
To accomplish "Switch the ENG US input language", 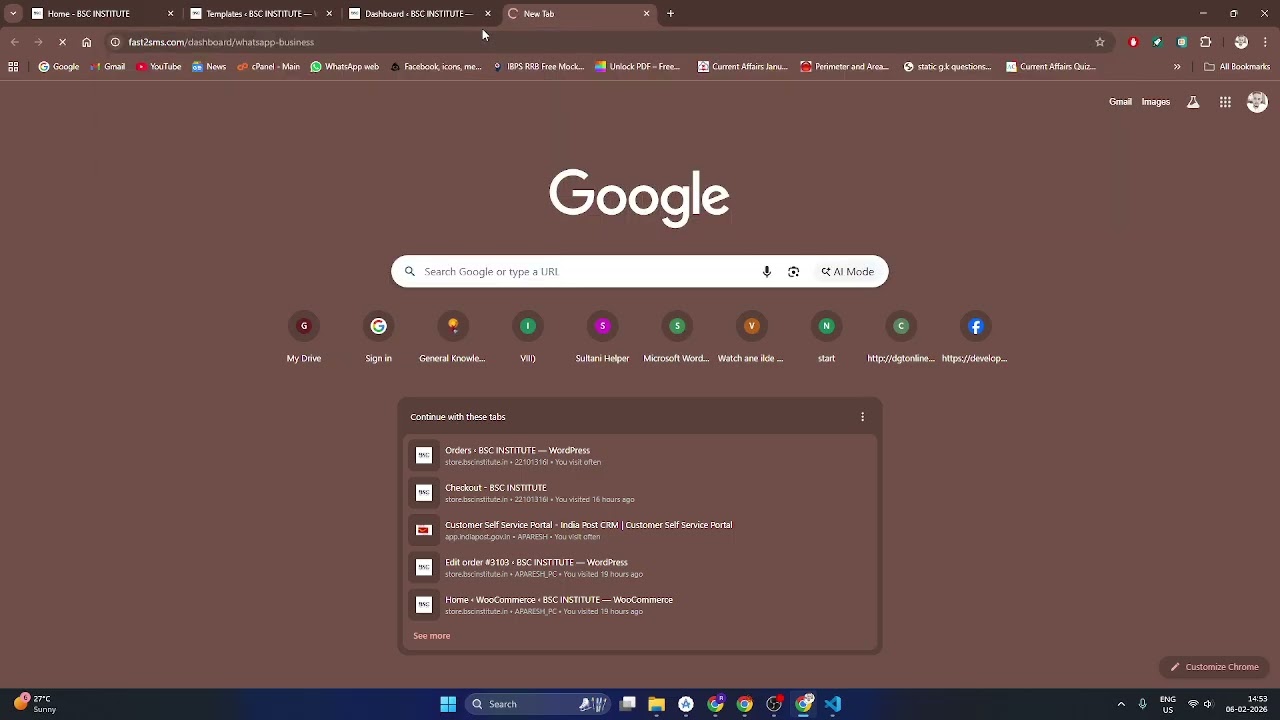I will [1168, 704].
